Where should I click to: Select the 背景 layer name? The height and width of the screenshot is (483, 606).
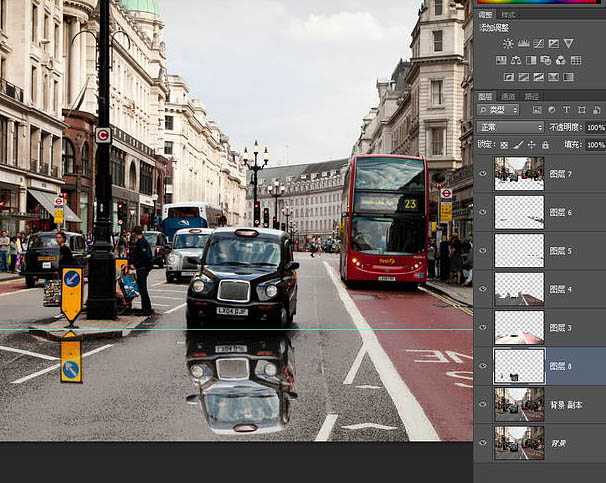point(558,443)
